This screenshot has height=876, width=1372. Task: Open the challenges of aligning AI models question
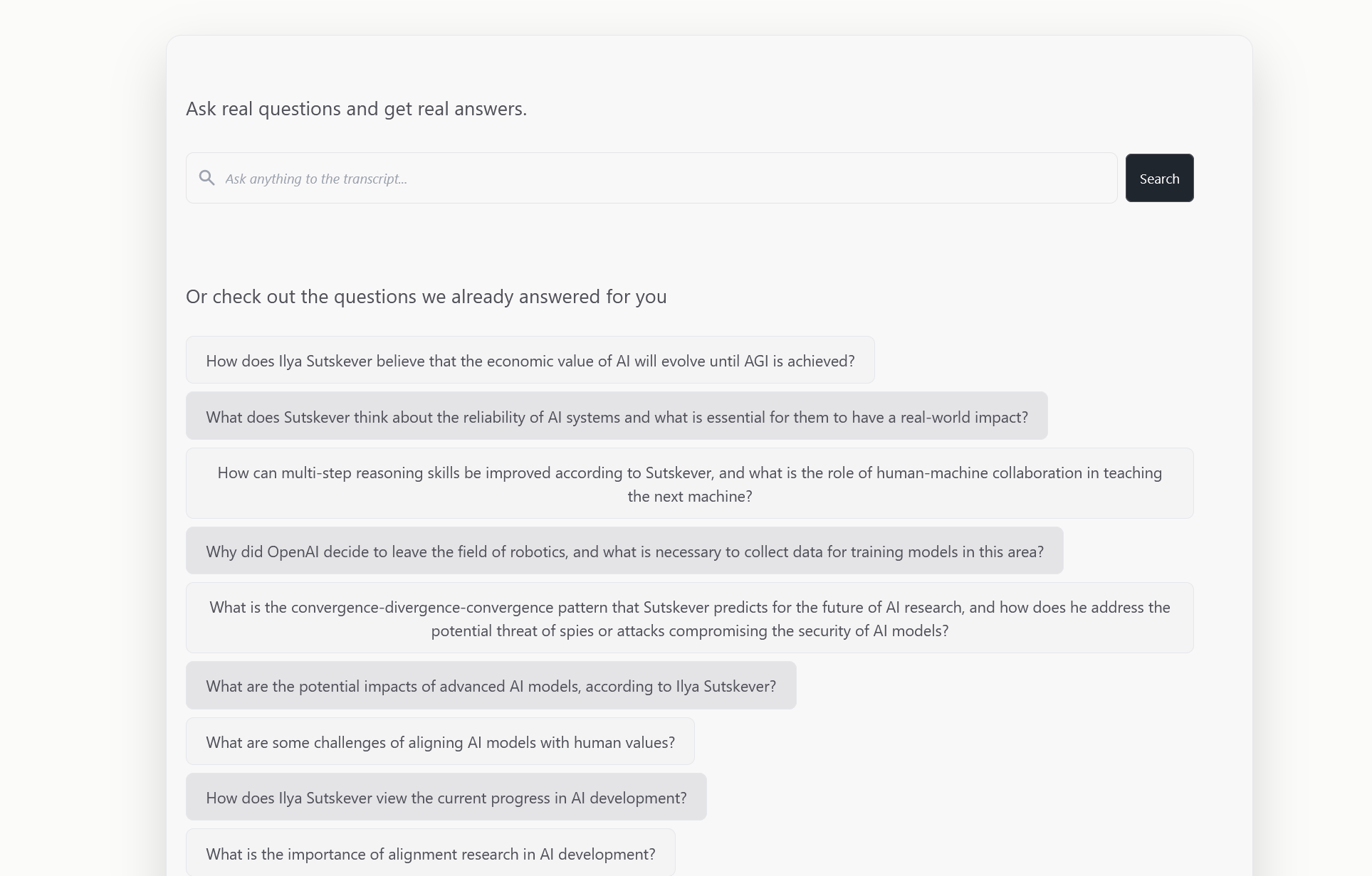click(x=440, y=742)
